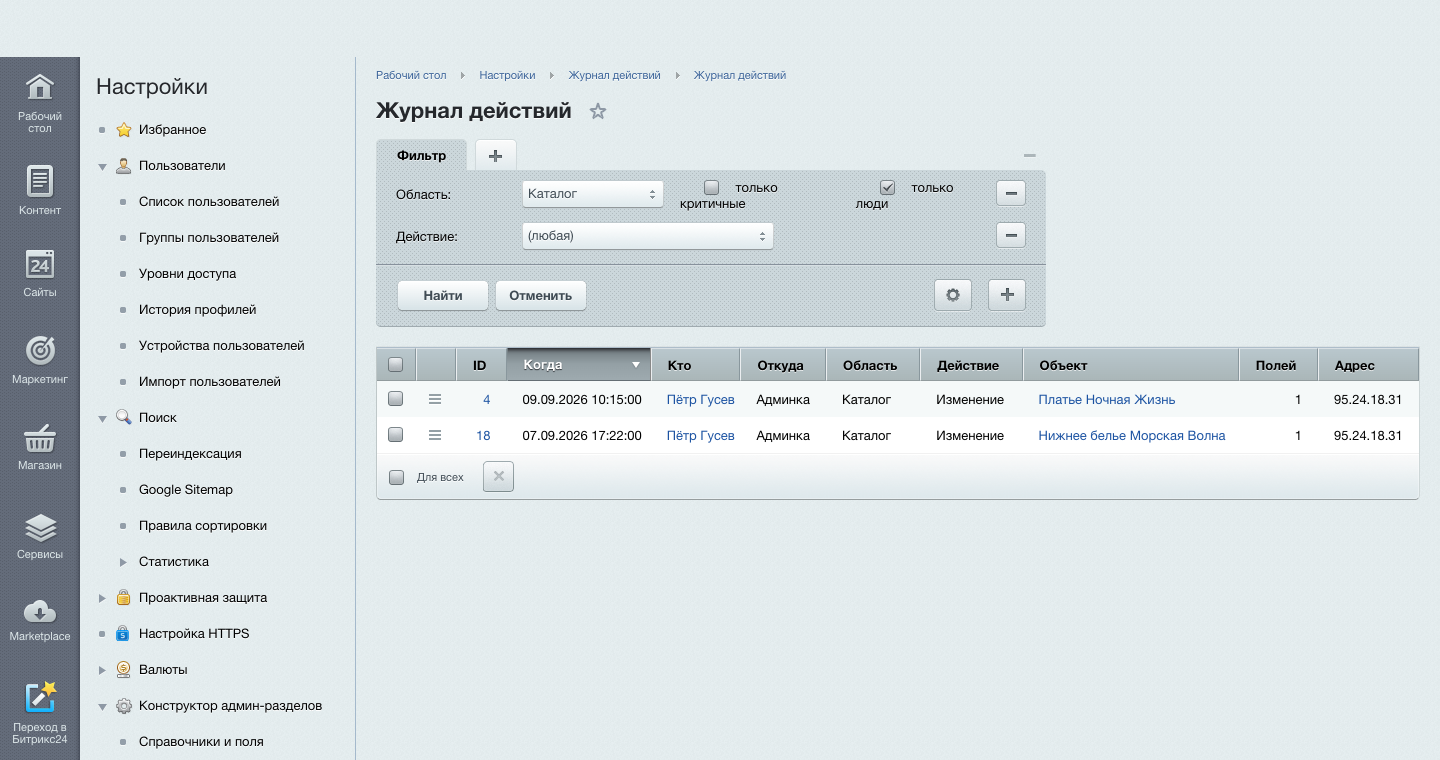Screen dimensions: 1440x760
Task: Add a new filter tab with plus
Action: pyautogui.click(x=495, y=155)
